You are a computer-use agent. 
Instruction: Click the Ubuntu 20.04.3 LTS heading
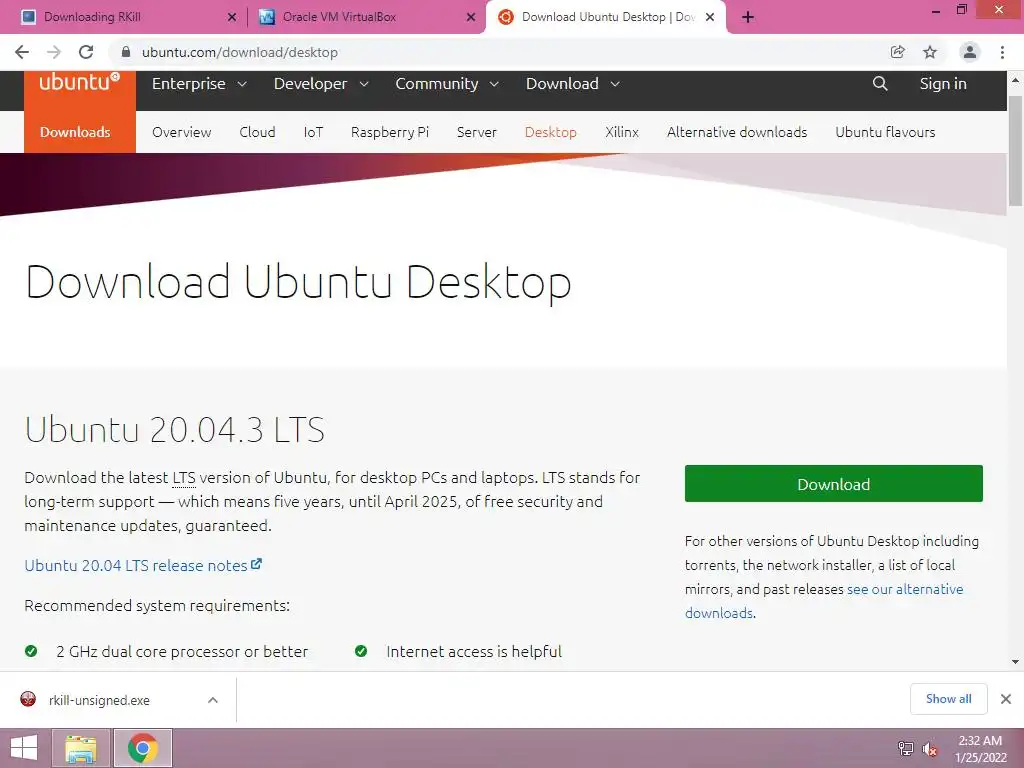[174, 430]
